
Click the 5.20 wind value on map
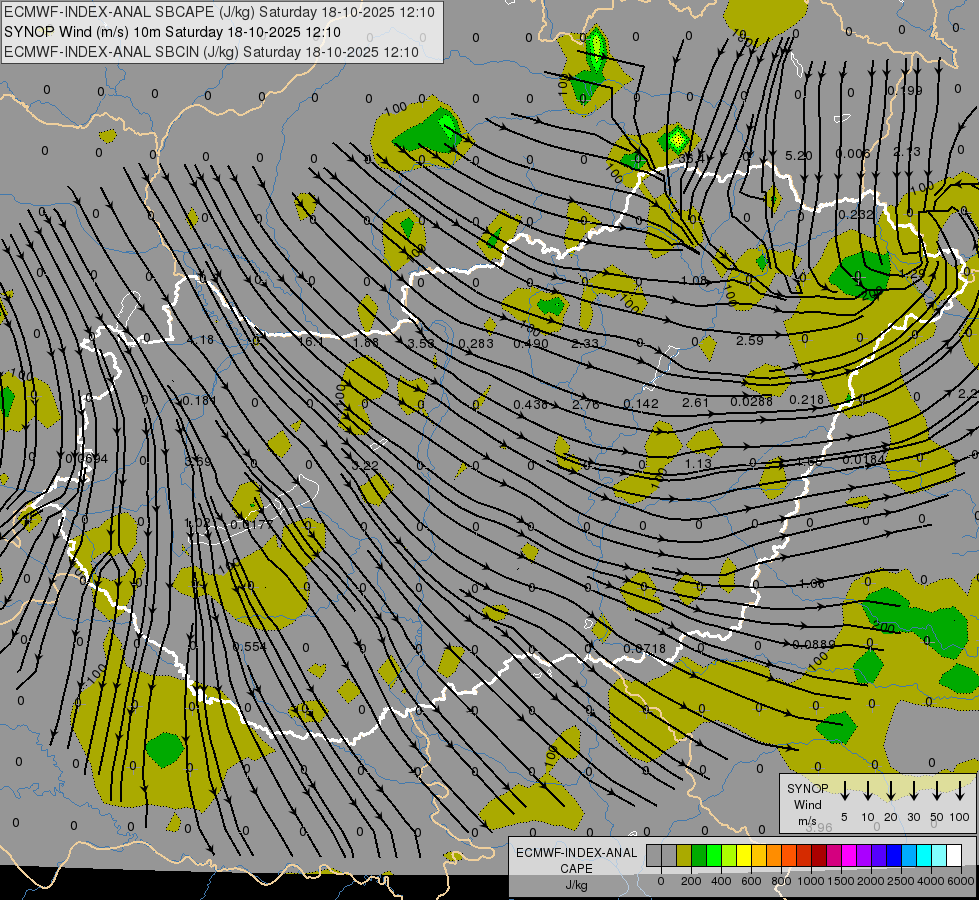click(798, 155)
